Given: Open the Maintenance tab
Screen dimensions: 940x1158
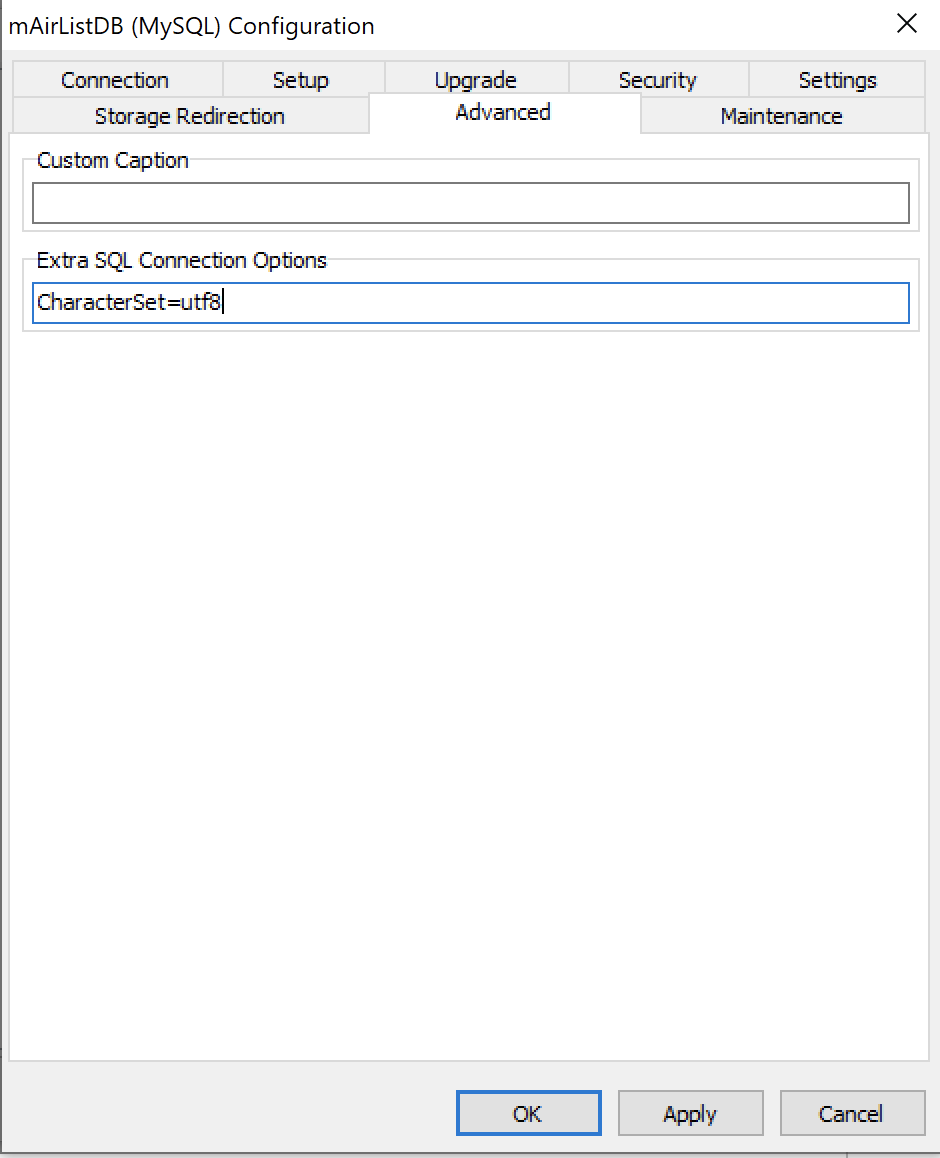Looking at the screenshot, I should (781, 116).
